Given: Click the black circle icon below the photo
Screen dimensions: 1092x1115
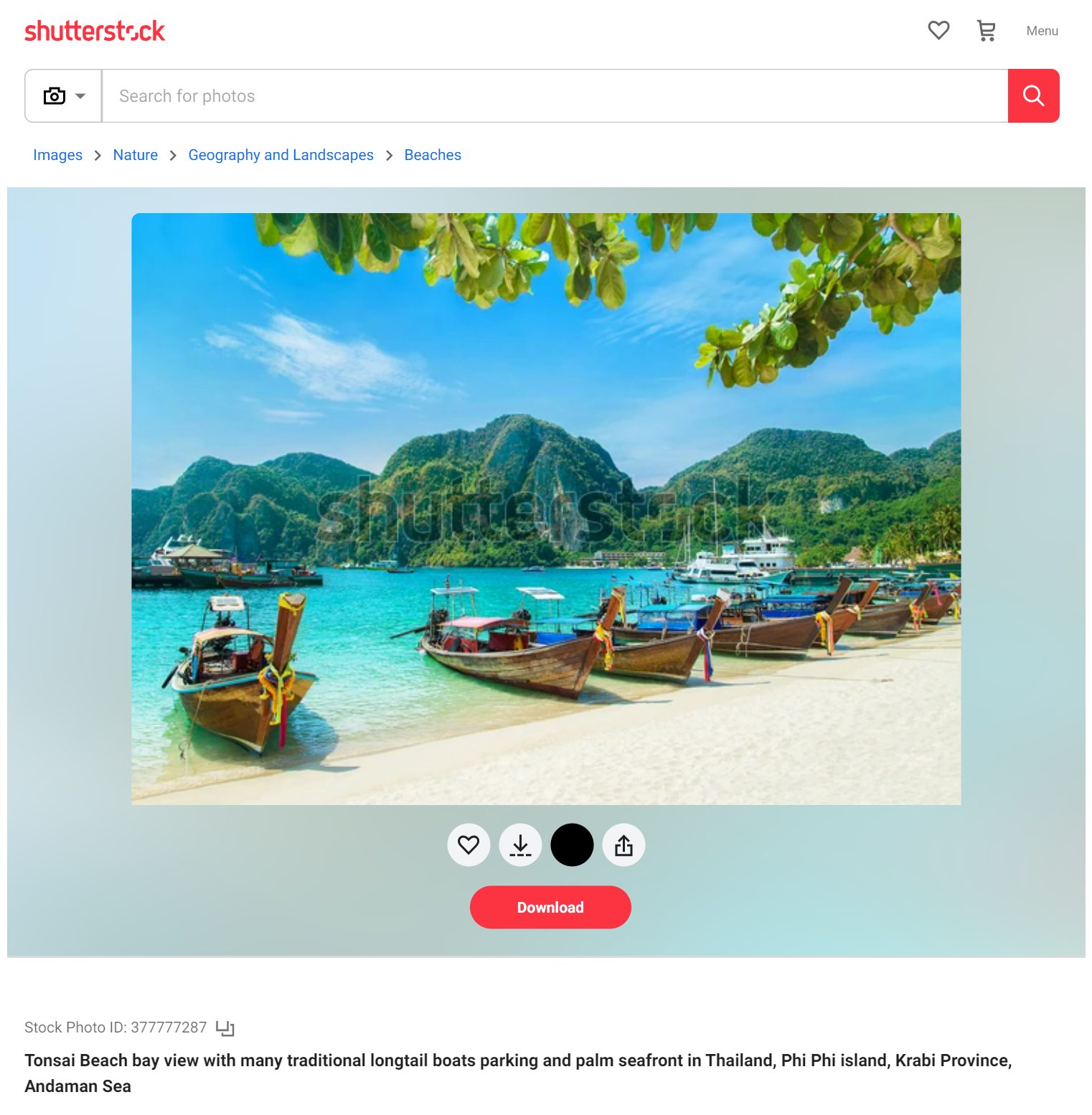Looking at the screenshot, I should (x=572, y=845).
